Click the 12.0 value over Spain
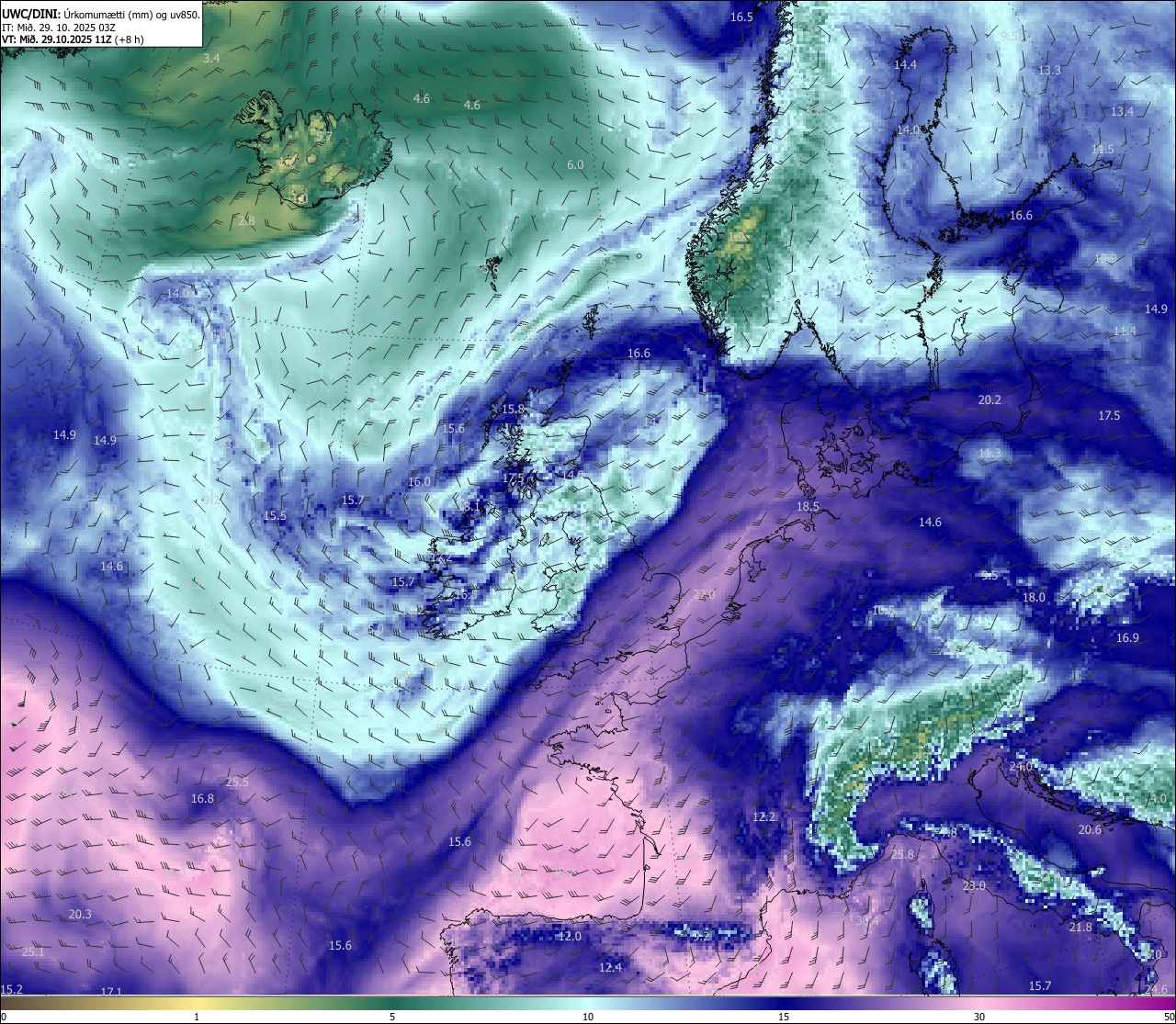1176x1024 pixels. [570, 936]
